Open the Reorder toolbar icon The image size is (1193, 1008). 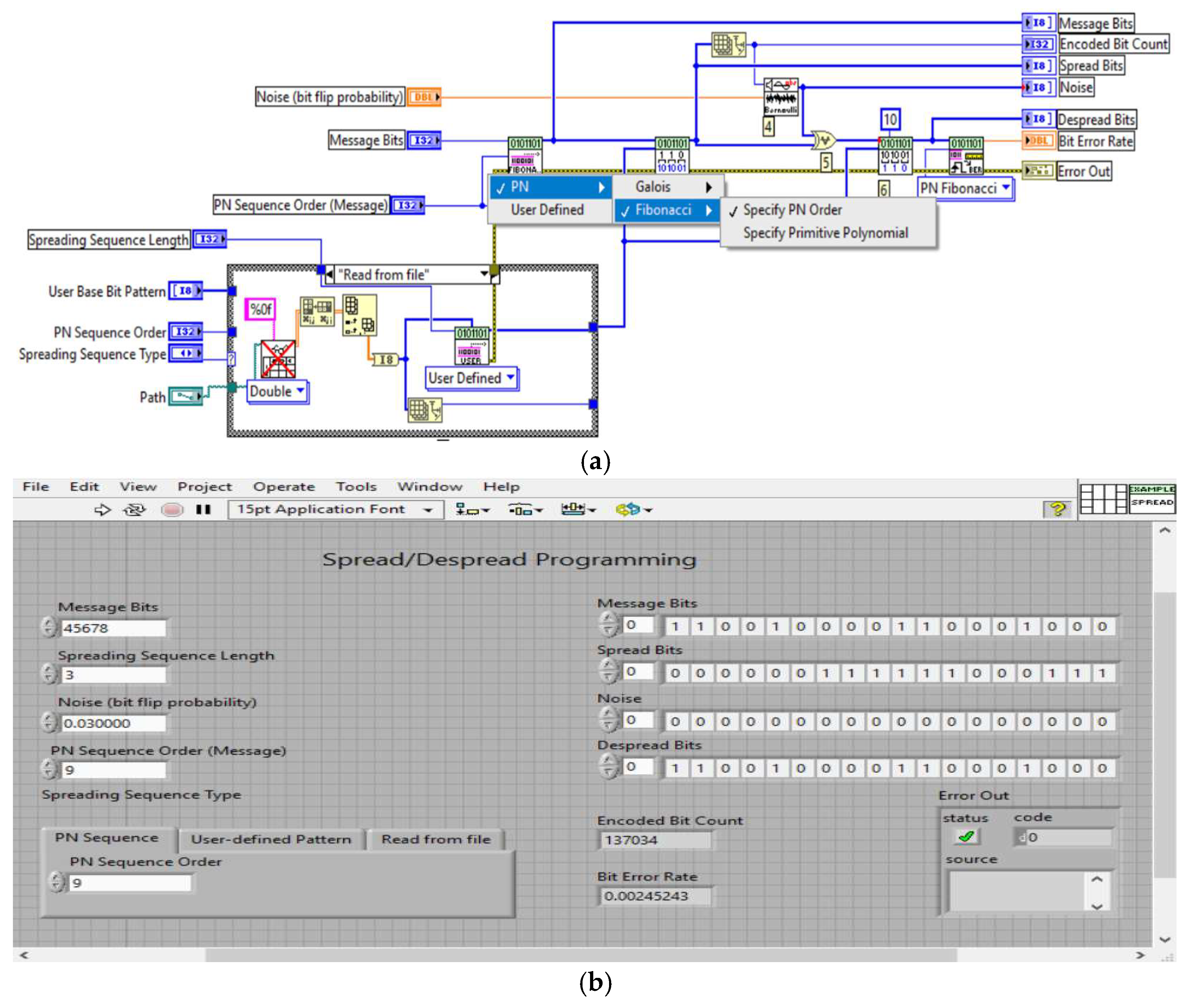point(632,509)
